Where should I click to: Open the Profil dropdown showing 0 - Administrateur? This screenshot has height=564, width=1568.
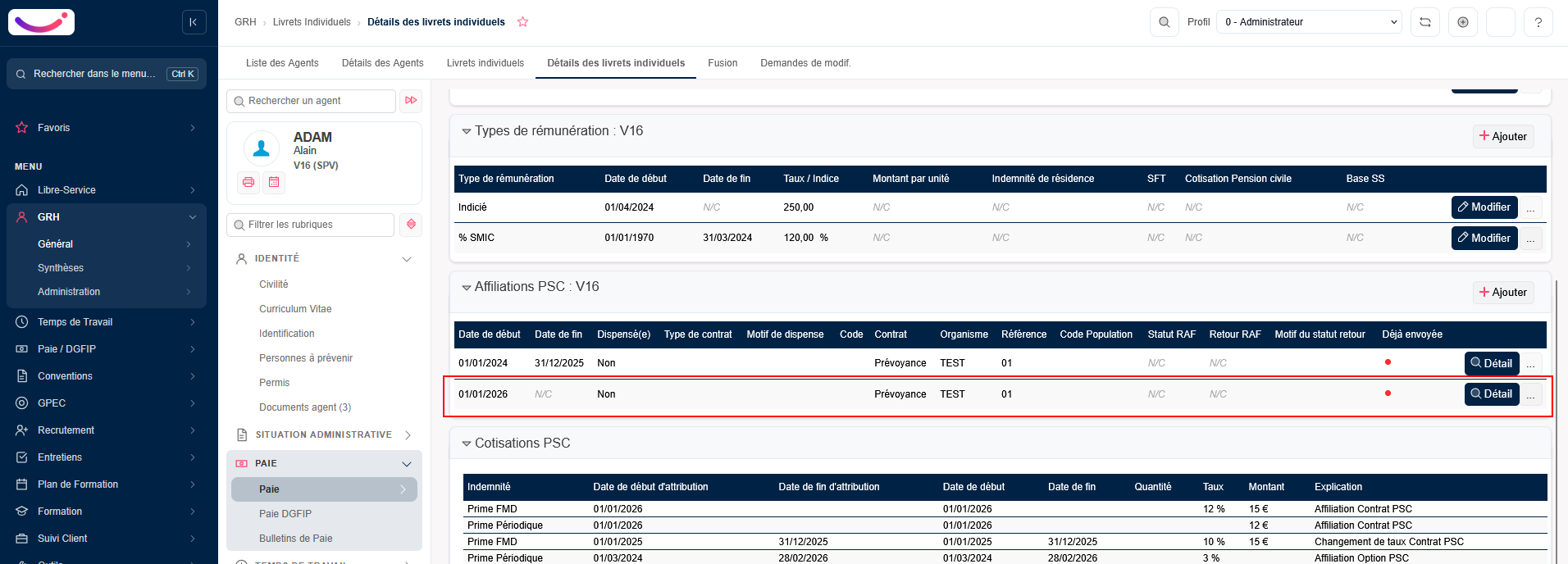click(x=1310, y=22)
